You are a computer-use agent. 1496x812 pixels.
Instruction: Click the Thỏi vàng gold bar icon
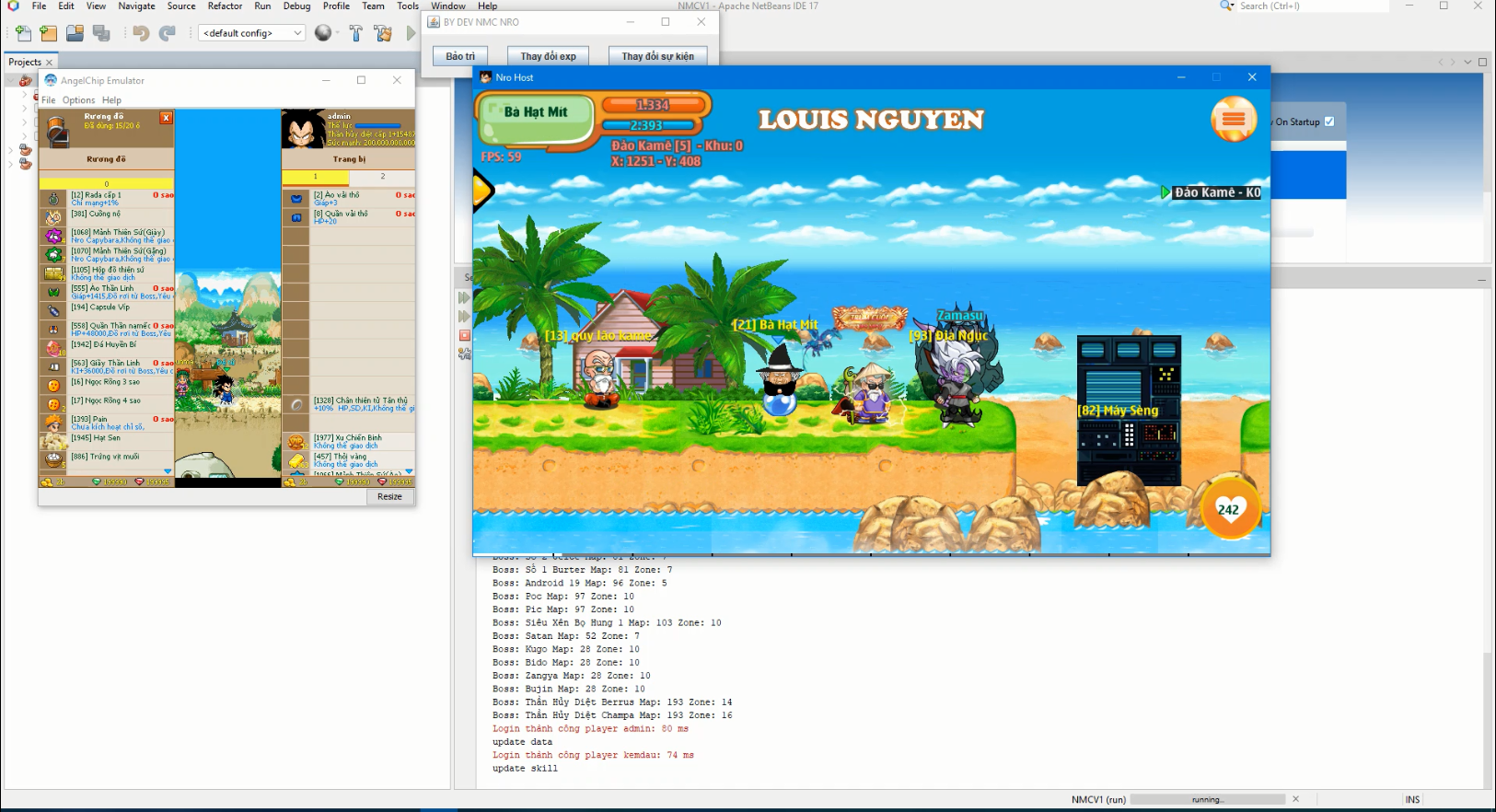tap(296, 460)
